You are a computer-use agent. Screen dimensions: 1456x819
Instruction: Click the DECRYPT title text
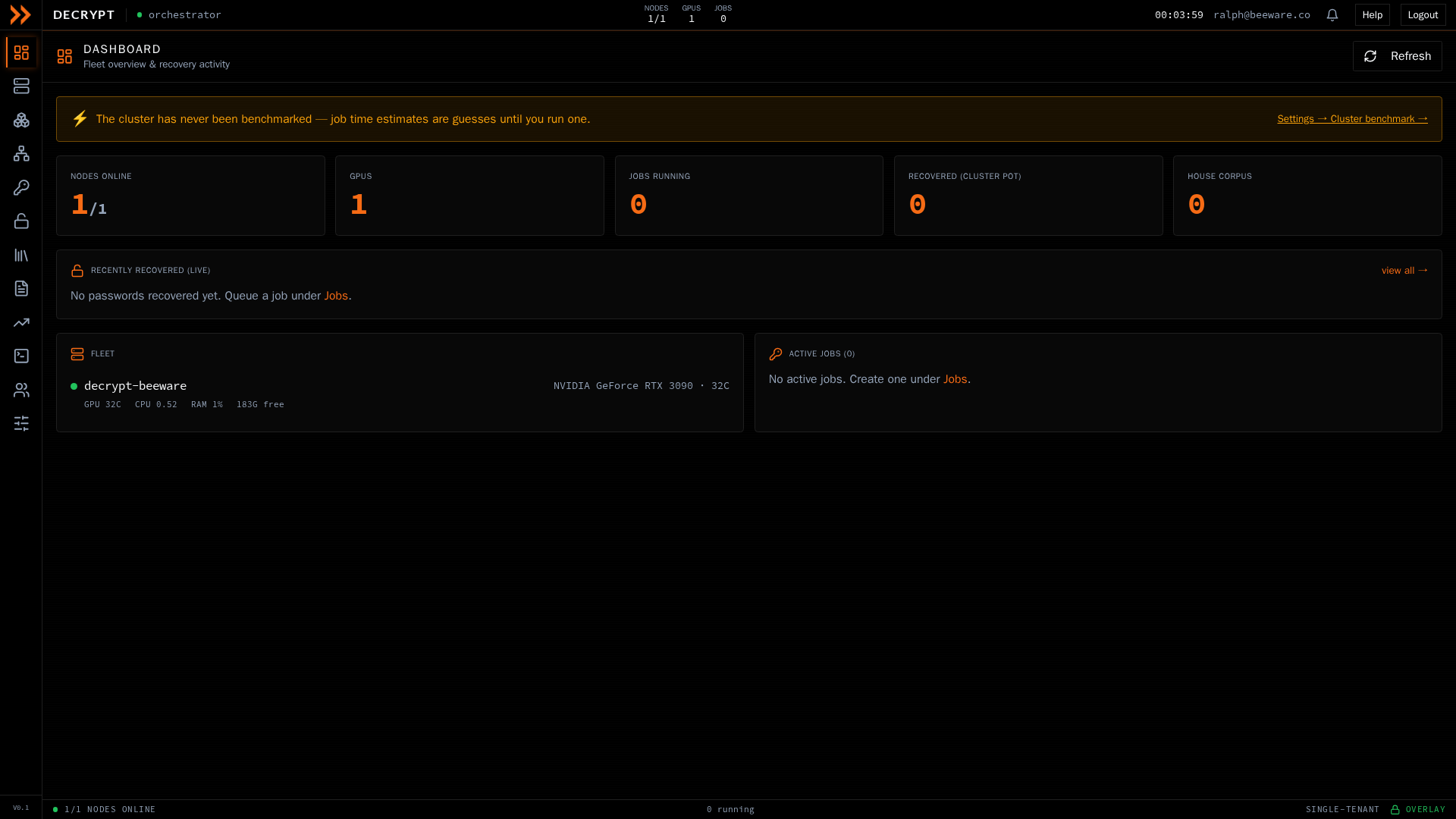coord(83,14)
